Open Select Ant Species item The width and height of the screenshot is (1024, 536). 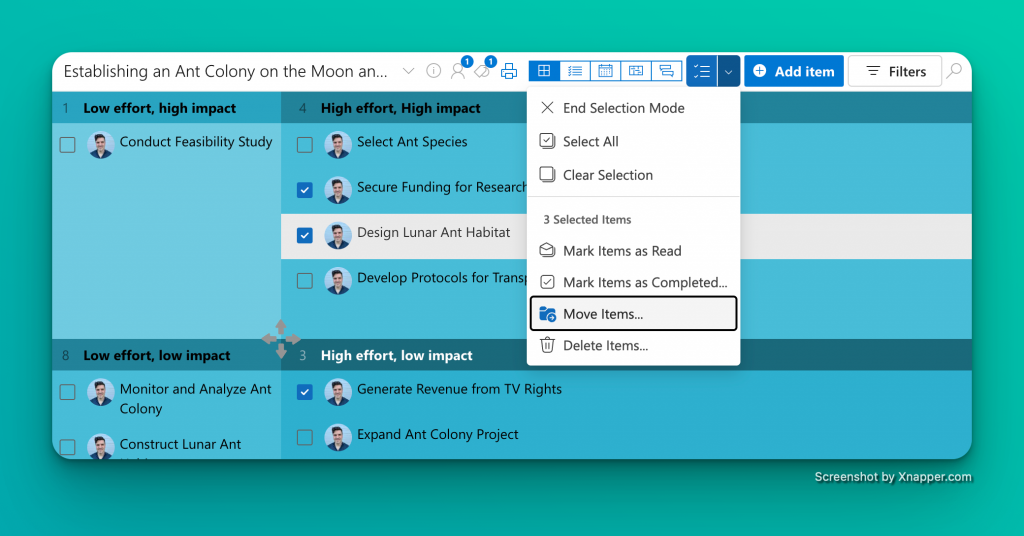coord(412,142)
